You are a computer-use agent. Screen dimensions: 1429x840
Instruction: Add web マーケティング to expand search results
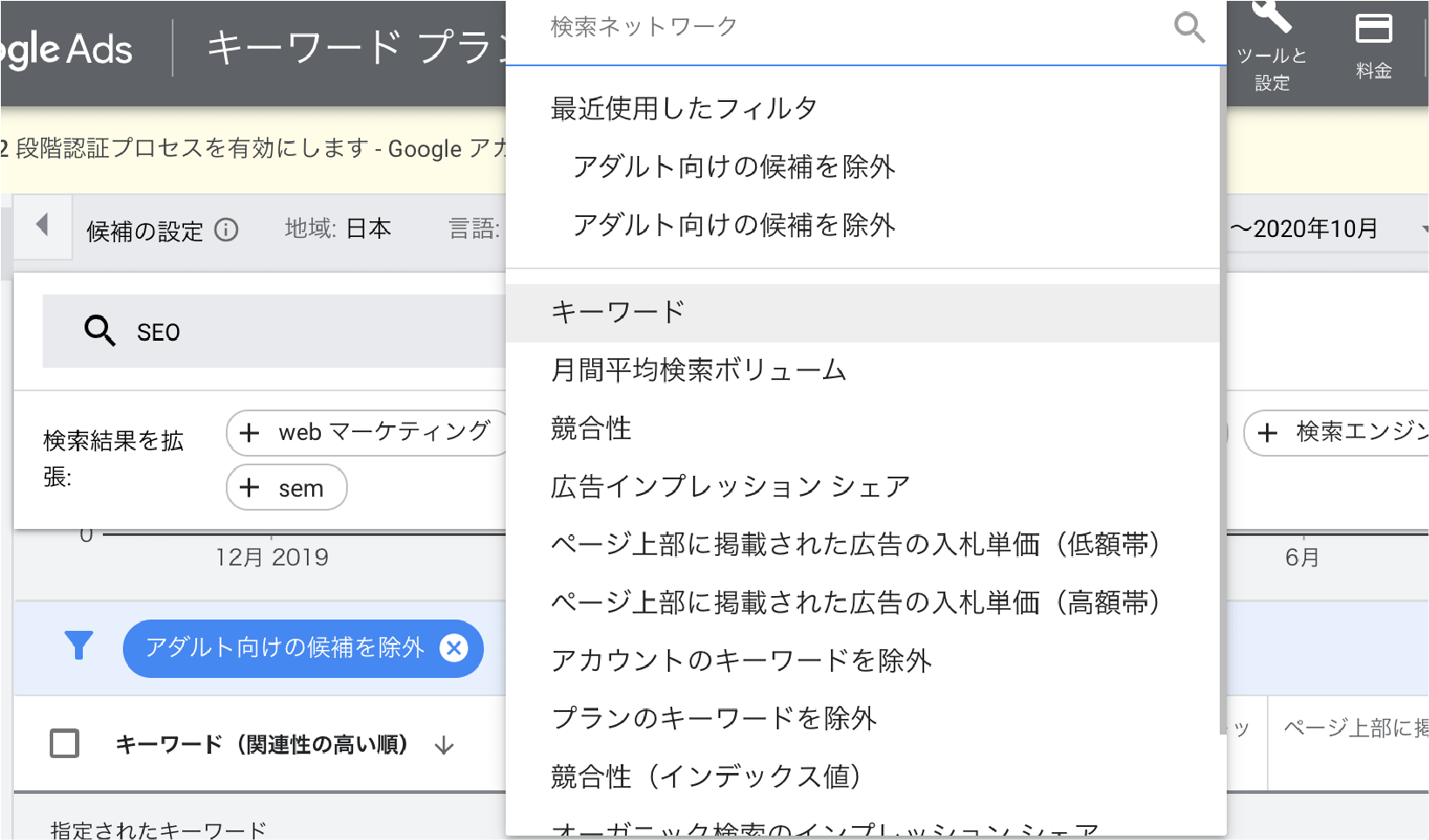(251, 432)
